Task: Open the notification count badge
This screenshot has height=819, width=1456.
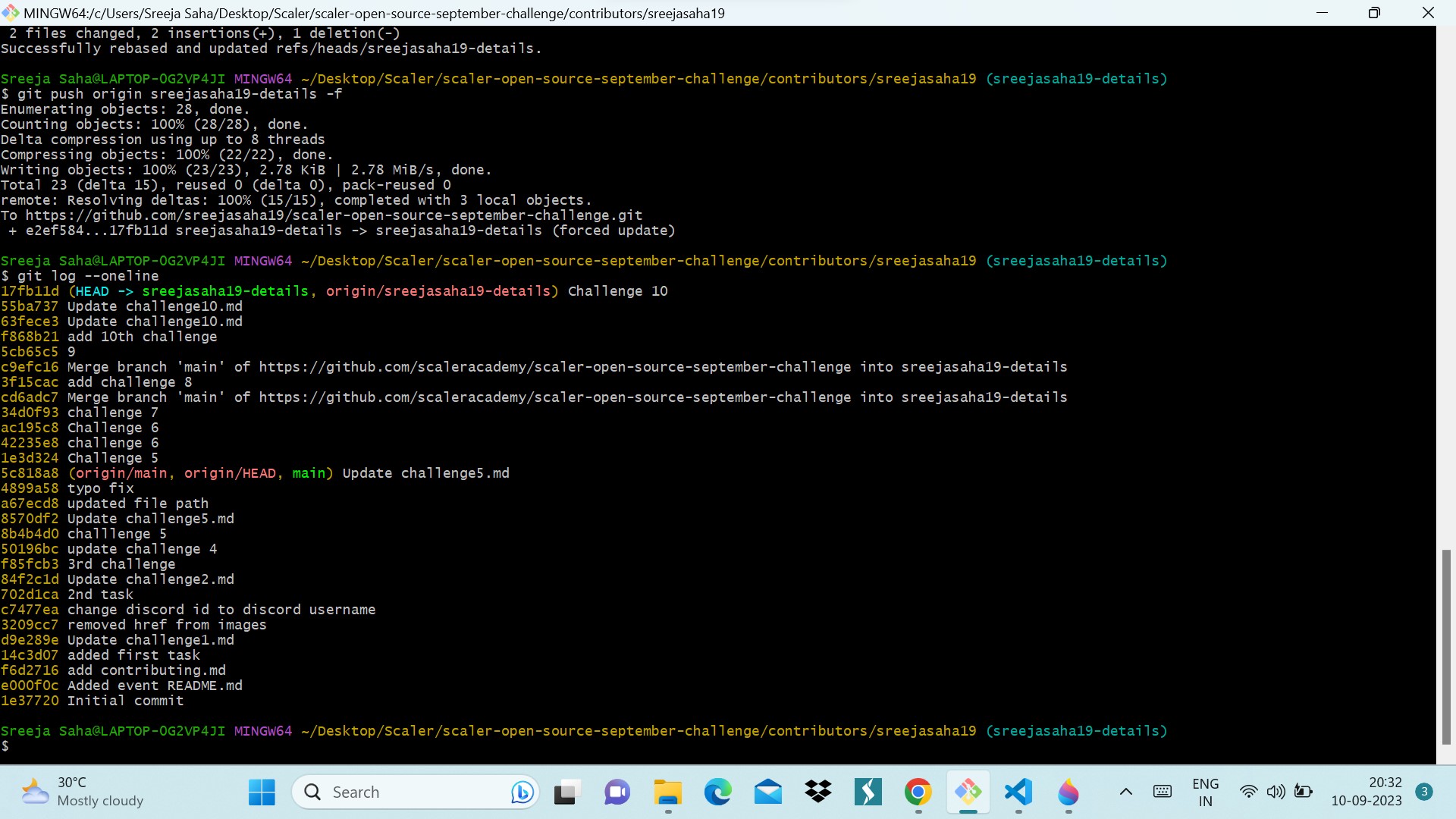Action: tap(1424, 792)
